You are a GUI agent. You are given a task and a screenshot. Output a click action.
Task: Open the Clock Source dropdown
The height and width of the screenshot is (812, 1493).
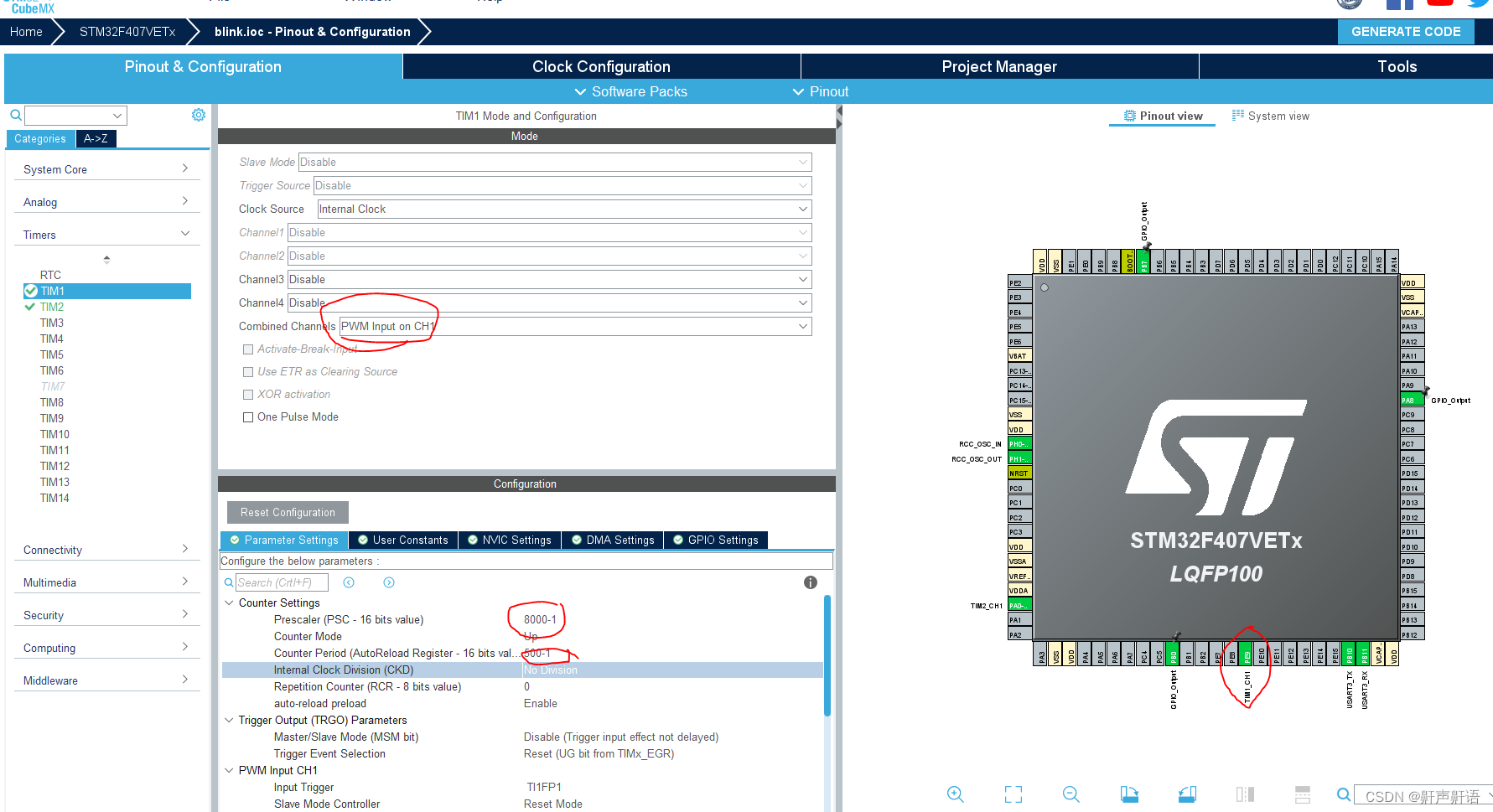(564, 209)
